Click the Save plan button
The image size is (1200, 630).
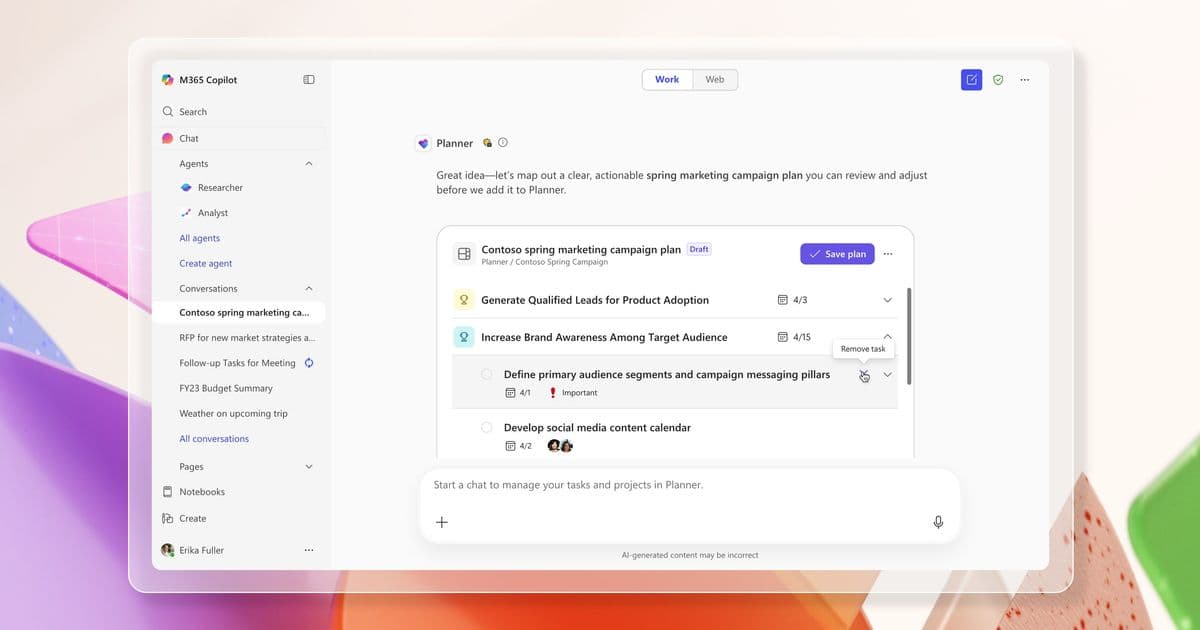click(837, 254)
